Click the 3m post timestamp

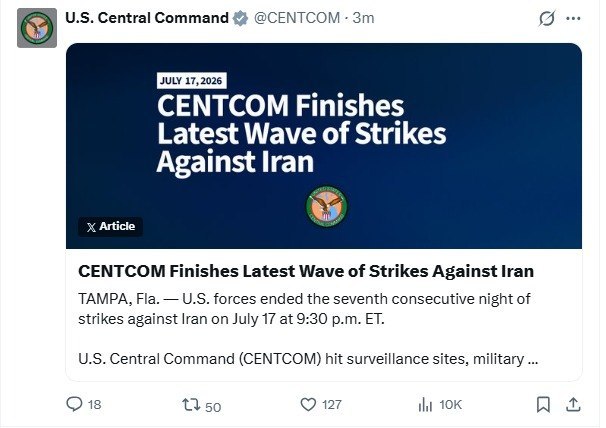pos(363,18)
